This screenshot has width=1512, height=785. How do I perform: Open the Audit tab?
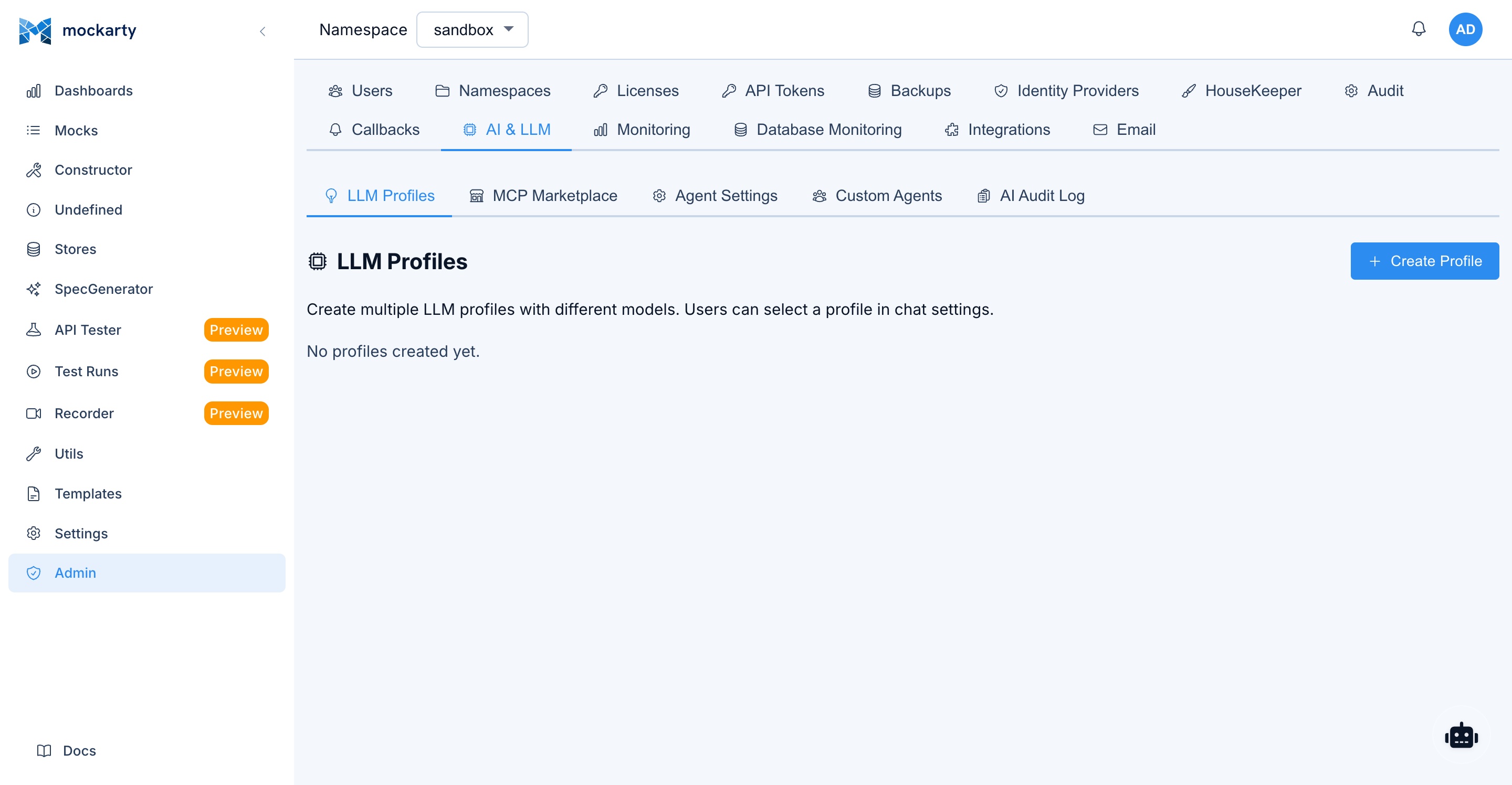point(1373,91)
